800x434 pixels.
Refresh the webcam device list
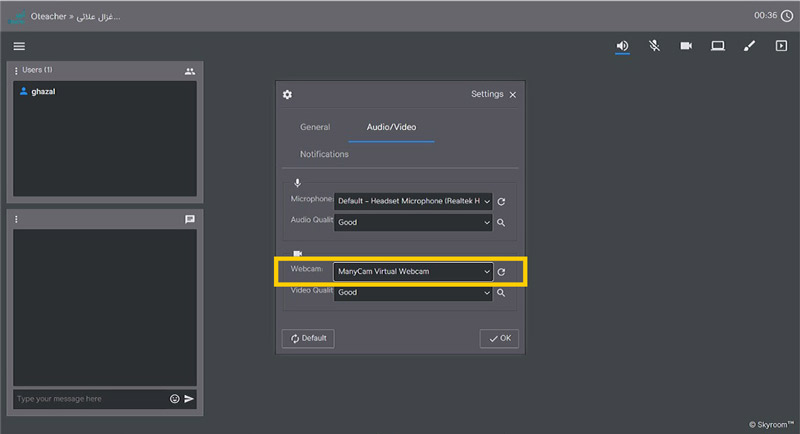501,272
